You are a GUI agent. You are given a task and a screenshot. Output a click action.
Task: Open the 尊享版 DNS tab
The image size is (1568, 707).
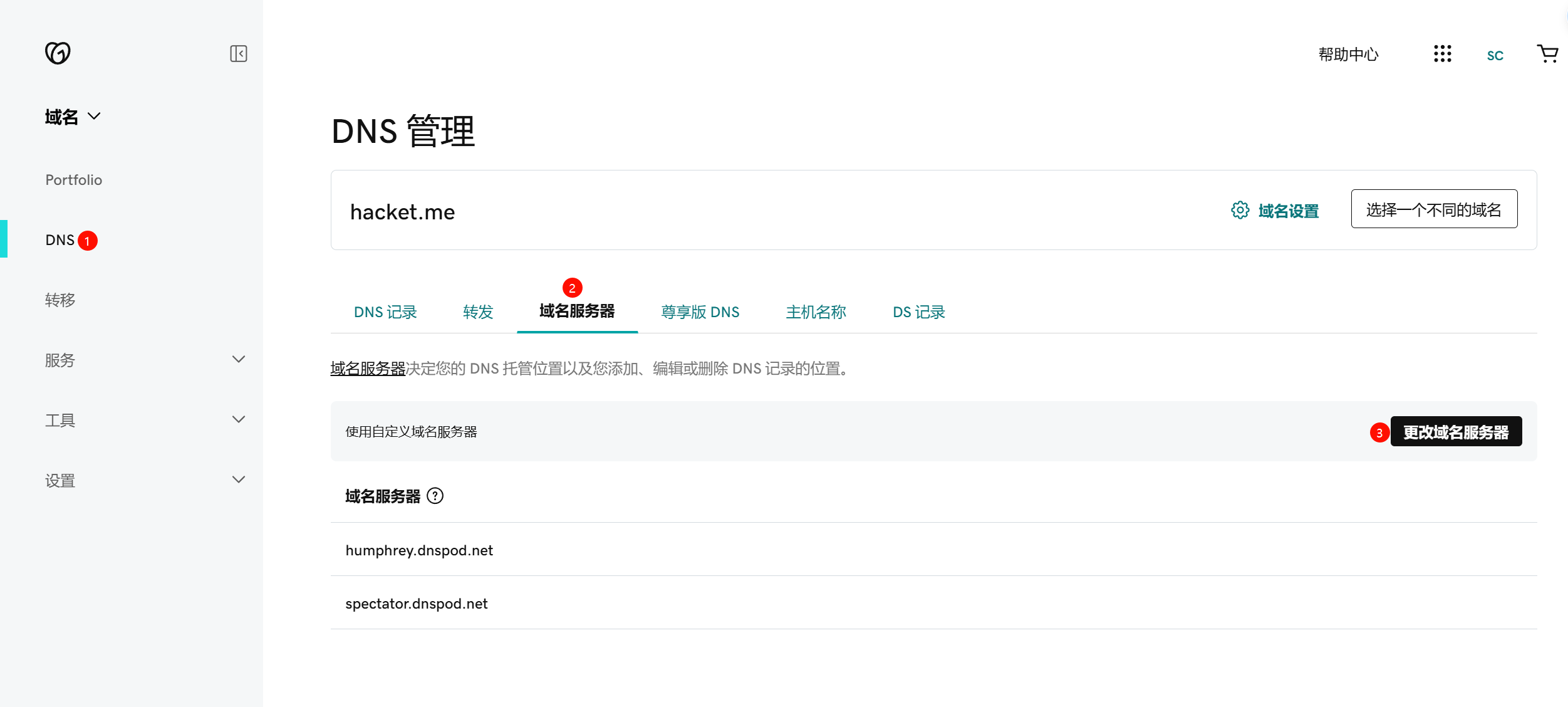(x=700, y=312)
